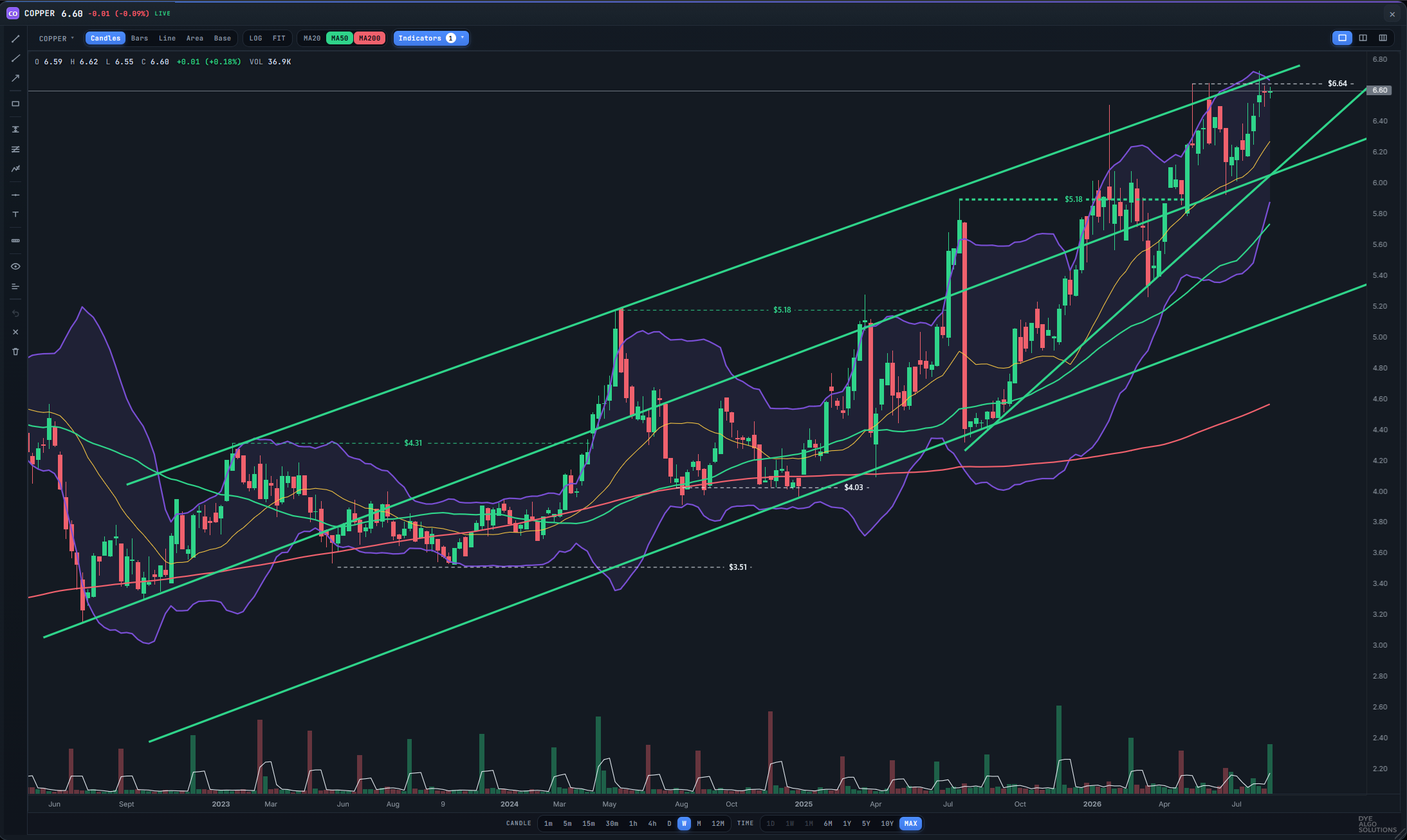The image size is (1407, 840).
Task: Switch to single chart layout
Action: click(x=1342, y=38)
